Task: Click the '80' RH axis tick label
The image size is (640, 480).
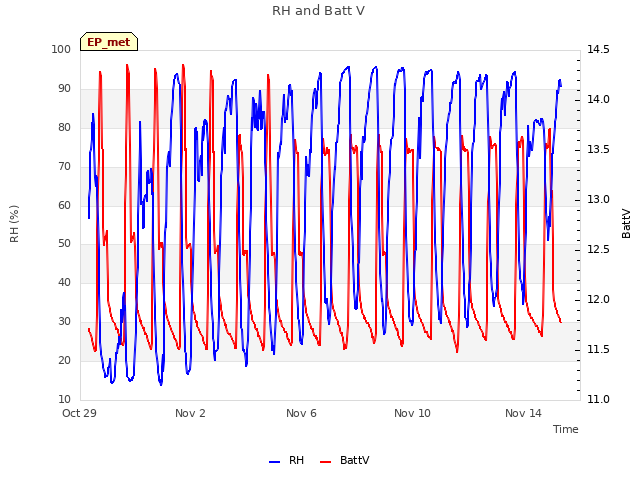Action: pyautogui.click(x=64, y=128)
